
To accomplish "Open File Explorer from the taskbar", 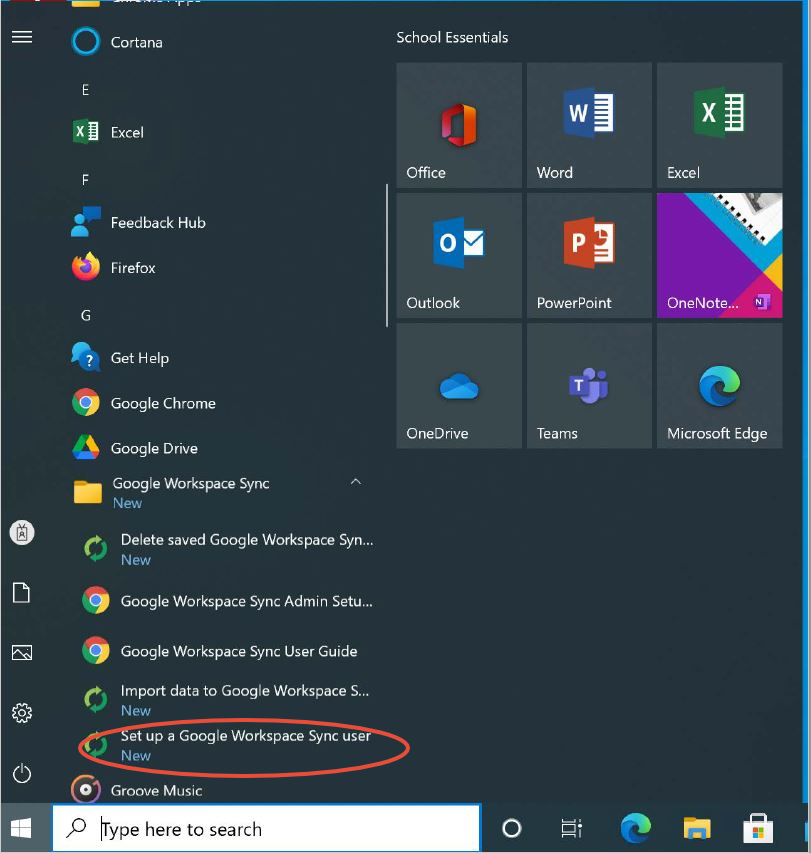I will coord(697,828).
